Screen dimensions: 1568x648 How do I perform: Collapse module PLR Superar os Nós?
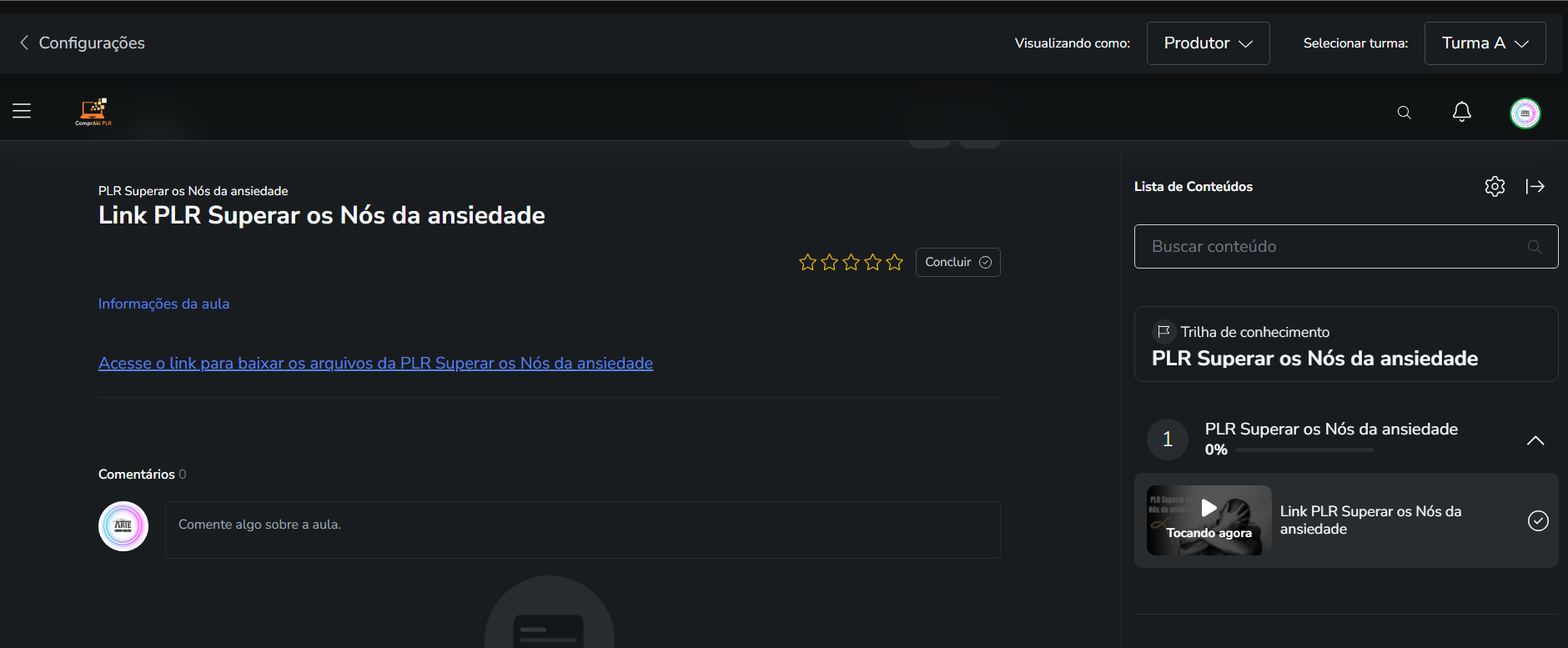point(1535,440)
